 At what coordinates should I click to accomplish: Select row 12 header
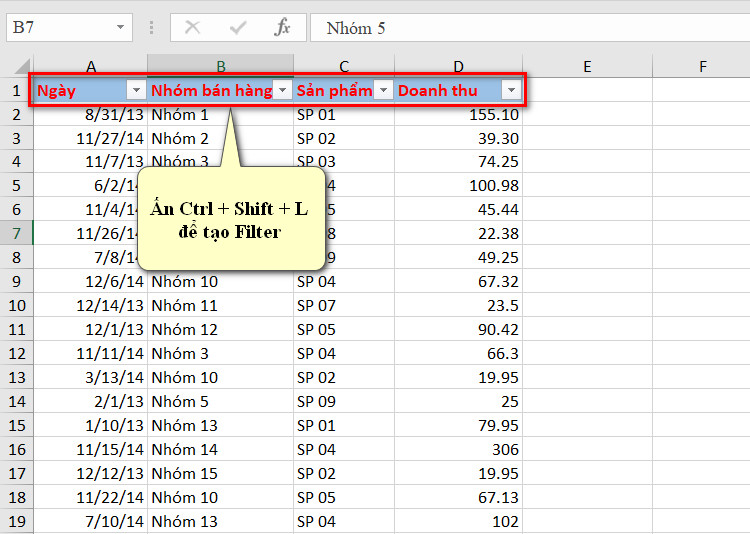tap(17, 353)
